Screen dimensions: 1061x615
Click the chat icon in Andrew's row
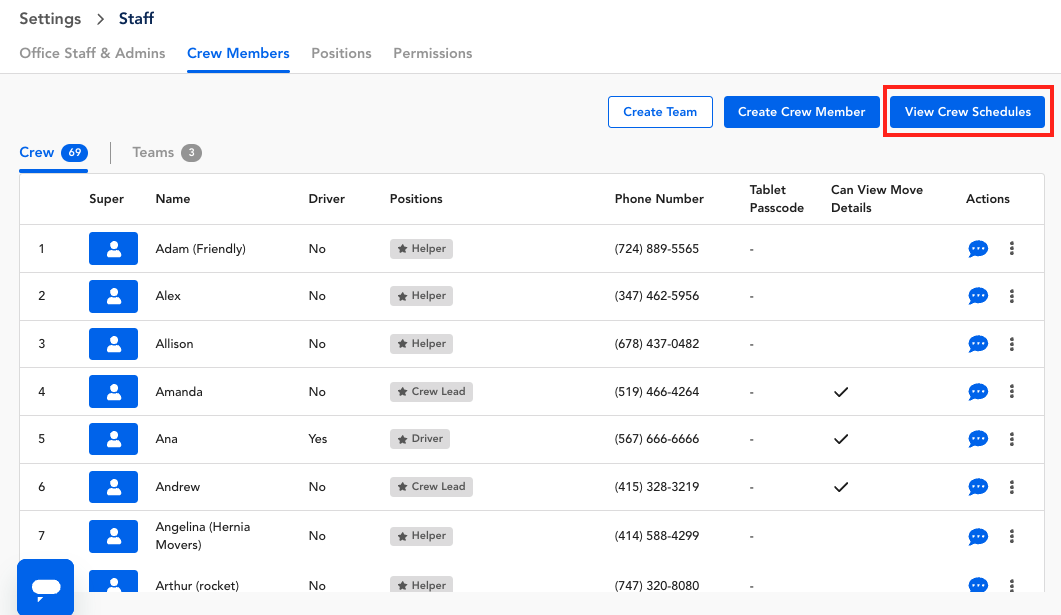(x=978, y=487)
